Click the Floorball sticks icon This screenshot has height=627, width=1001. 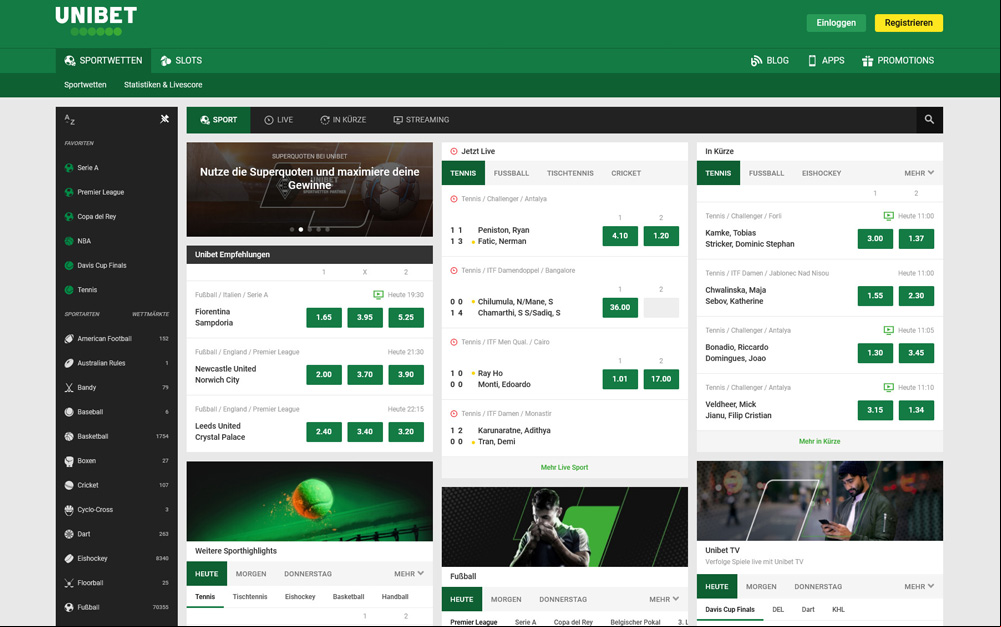69,583
